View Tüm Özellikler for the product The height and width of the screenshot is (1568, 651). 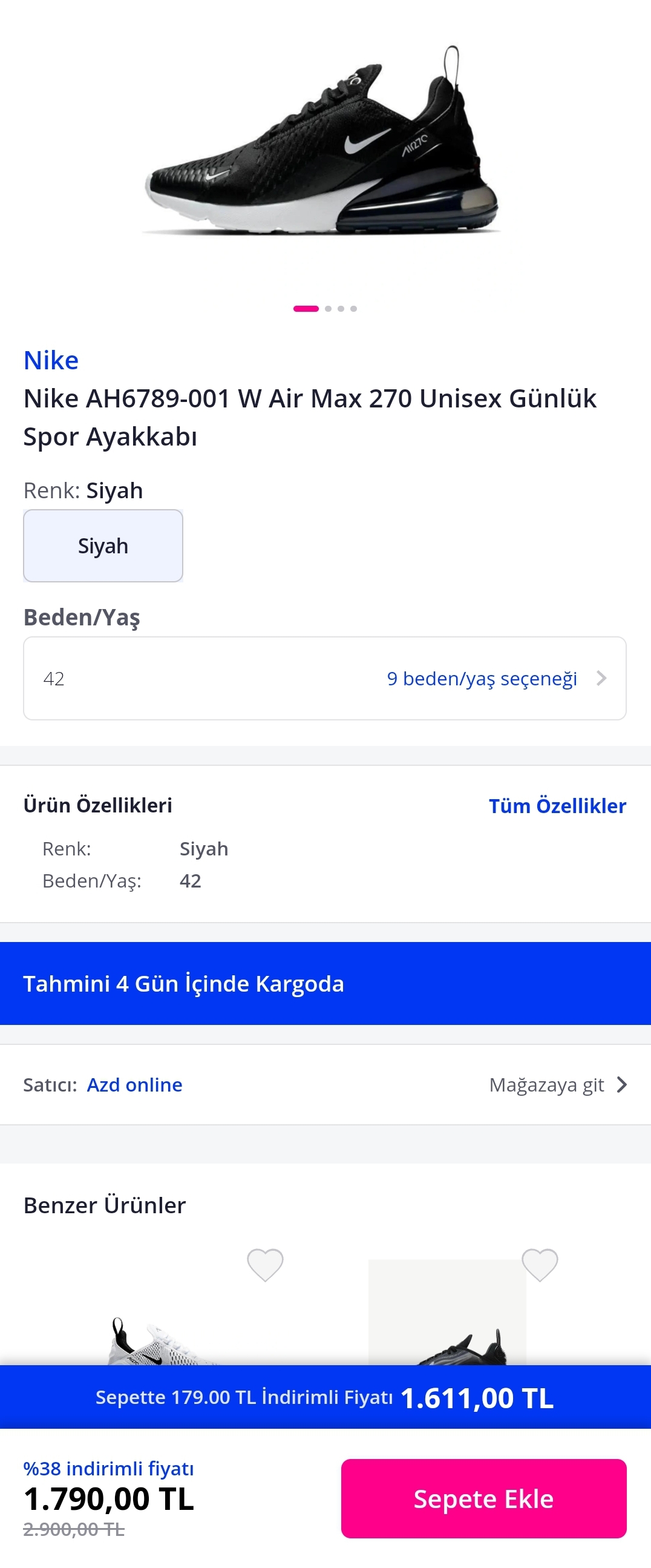[x=557, y=806]
